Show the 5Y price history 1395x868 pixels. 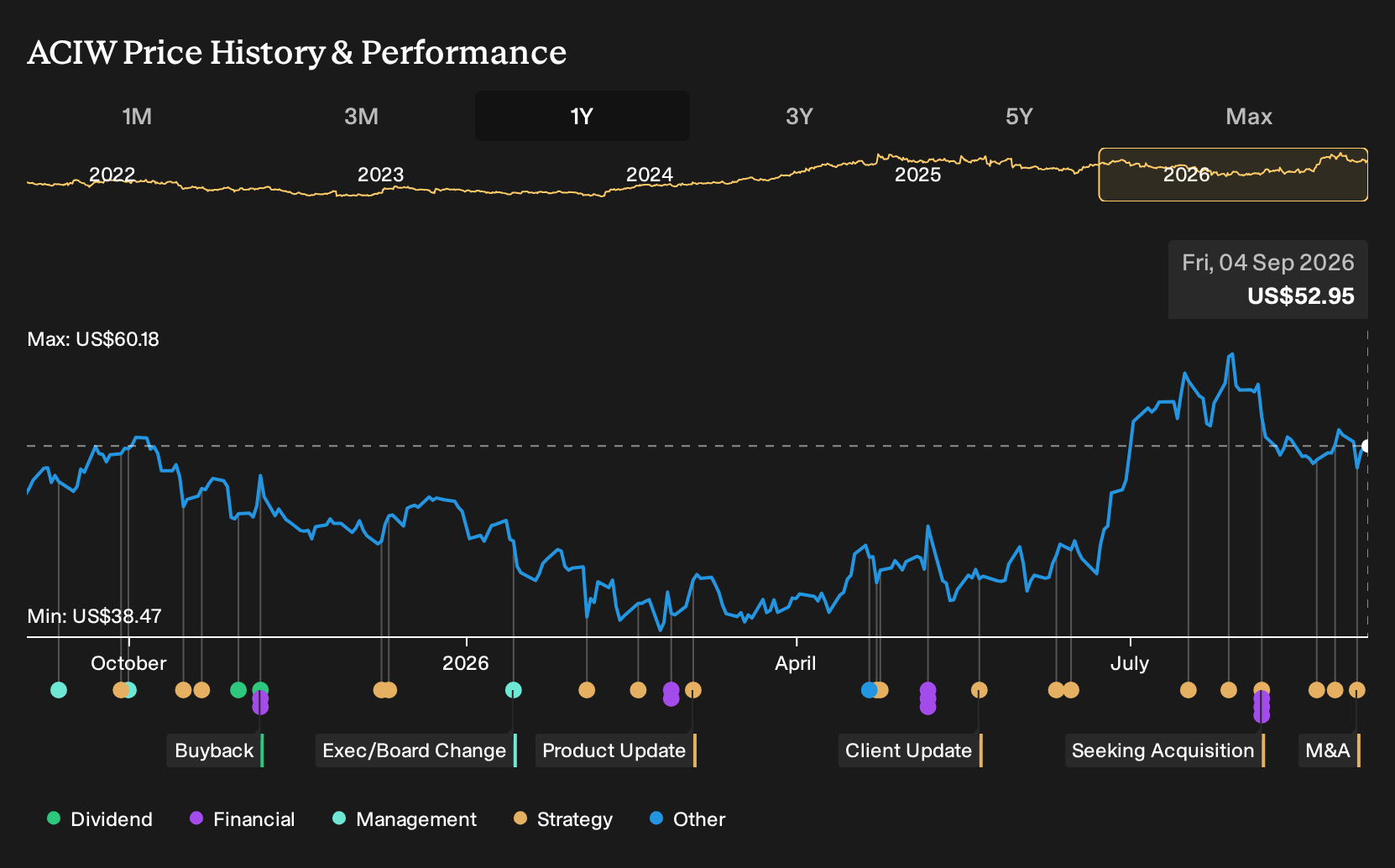[1019, 116]
